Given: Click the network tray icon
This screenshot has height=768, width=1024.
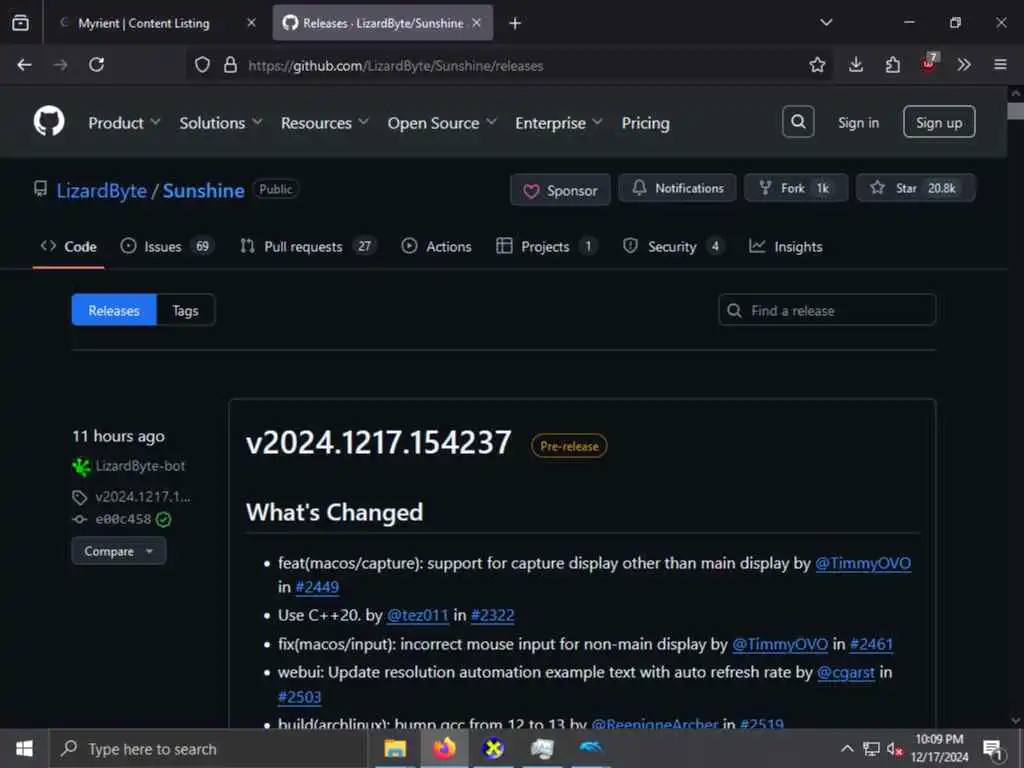Looking at the screenshot, I should click(871, 749).
